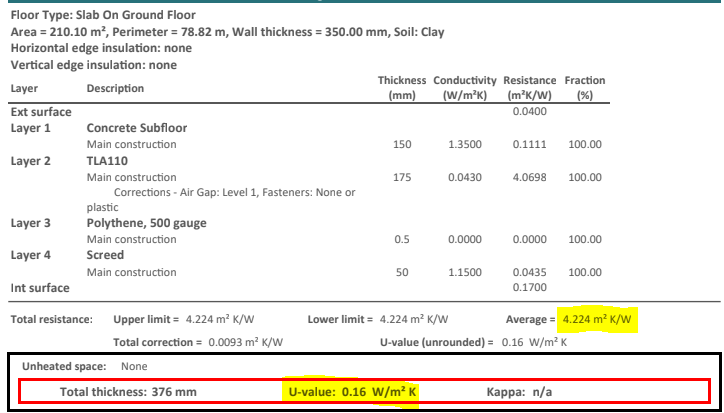Image resolution: width=724 pixels, height=413 pixels.
Task: Click the 'Layer' column header
Action: pos(24,88)
